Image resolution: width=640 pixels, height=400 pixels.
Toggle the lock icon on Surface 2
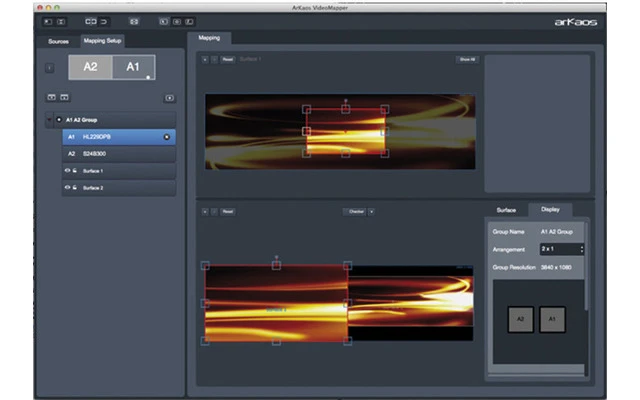(75, 187)
